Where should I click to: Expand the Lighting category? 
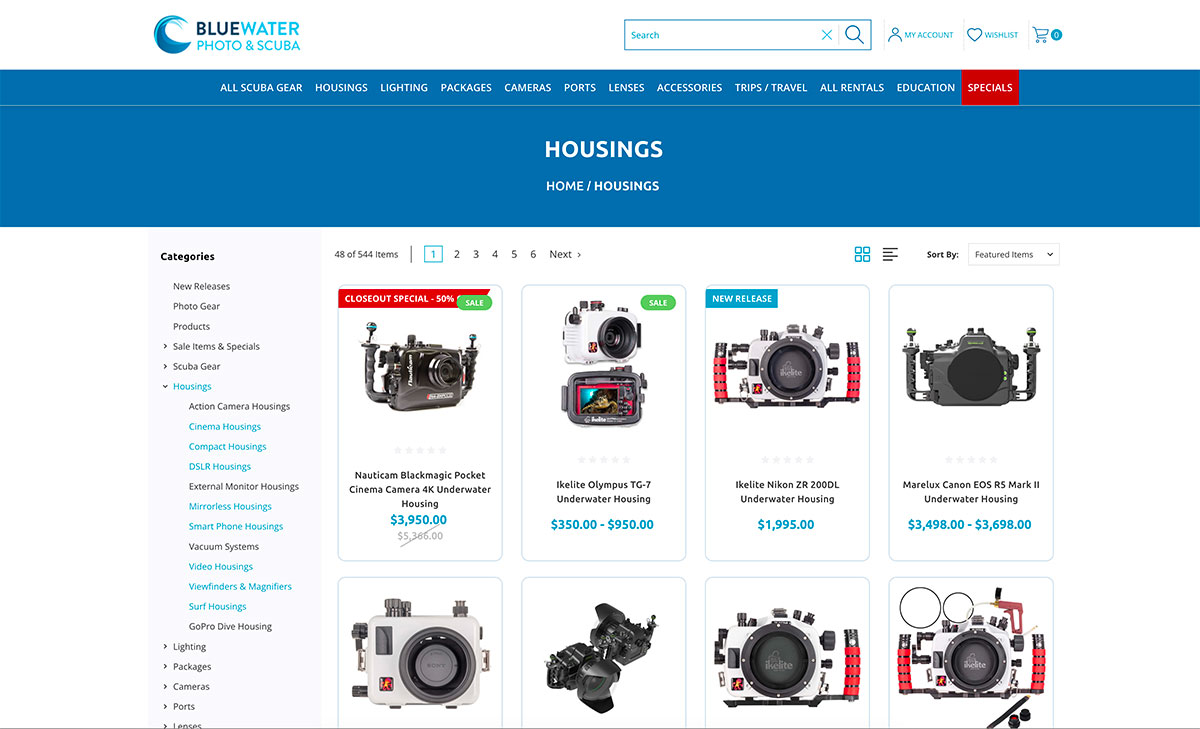pyautogui.click(x=166, y=646)
